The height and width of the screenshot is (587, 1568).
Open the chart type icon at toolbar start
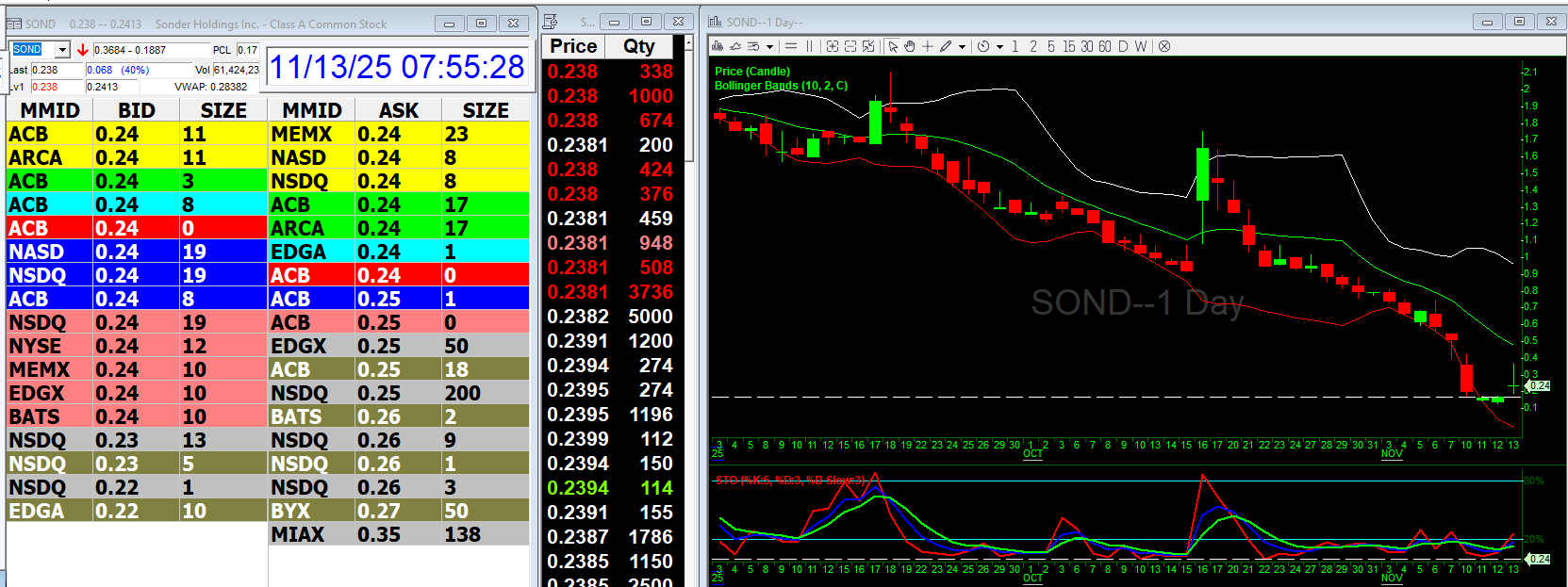point(718,46)
